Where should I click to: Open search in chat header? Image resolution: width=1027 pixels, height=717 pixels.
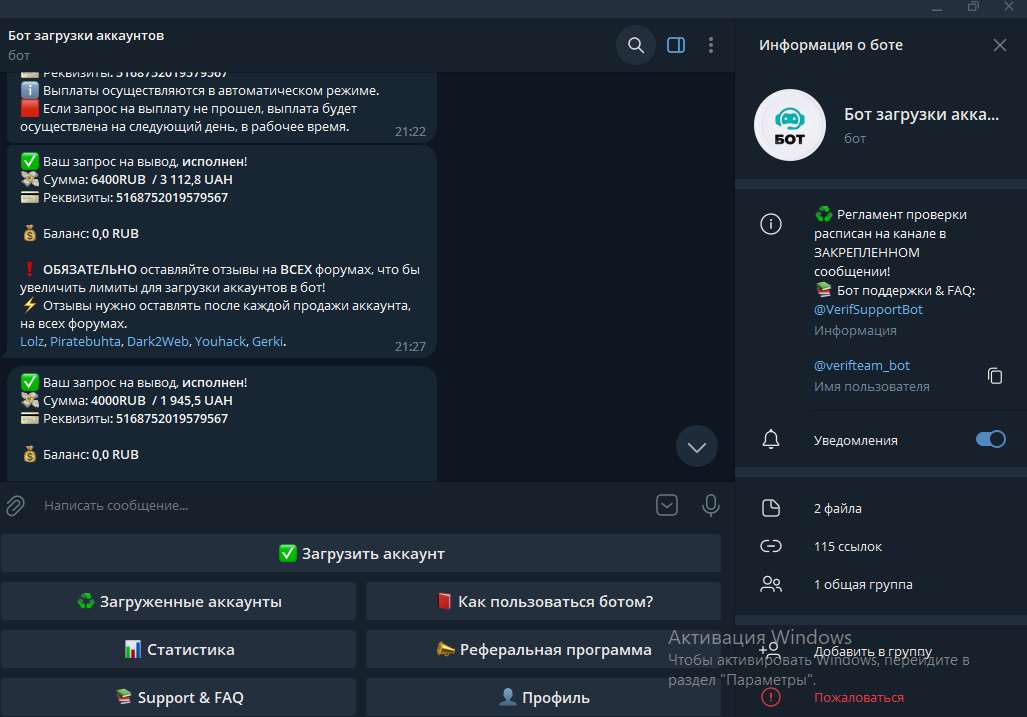pyautogui.click(x=635, y=45)
